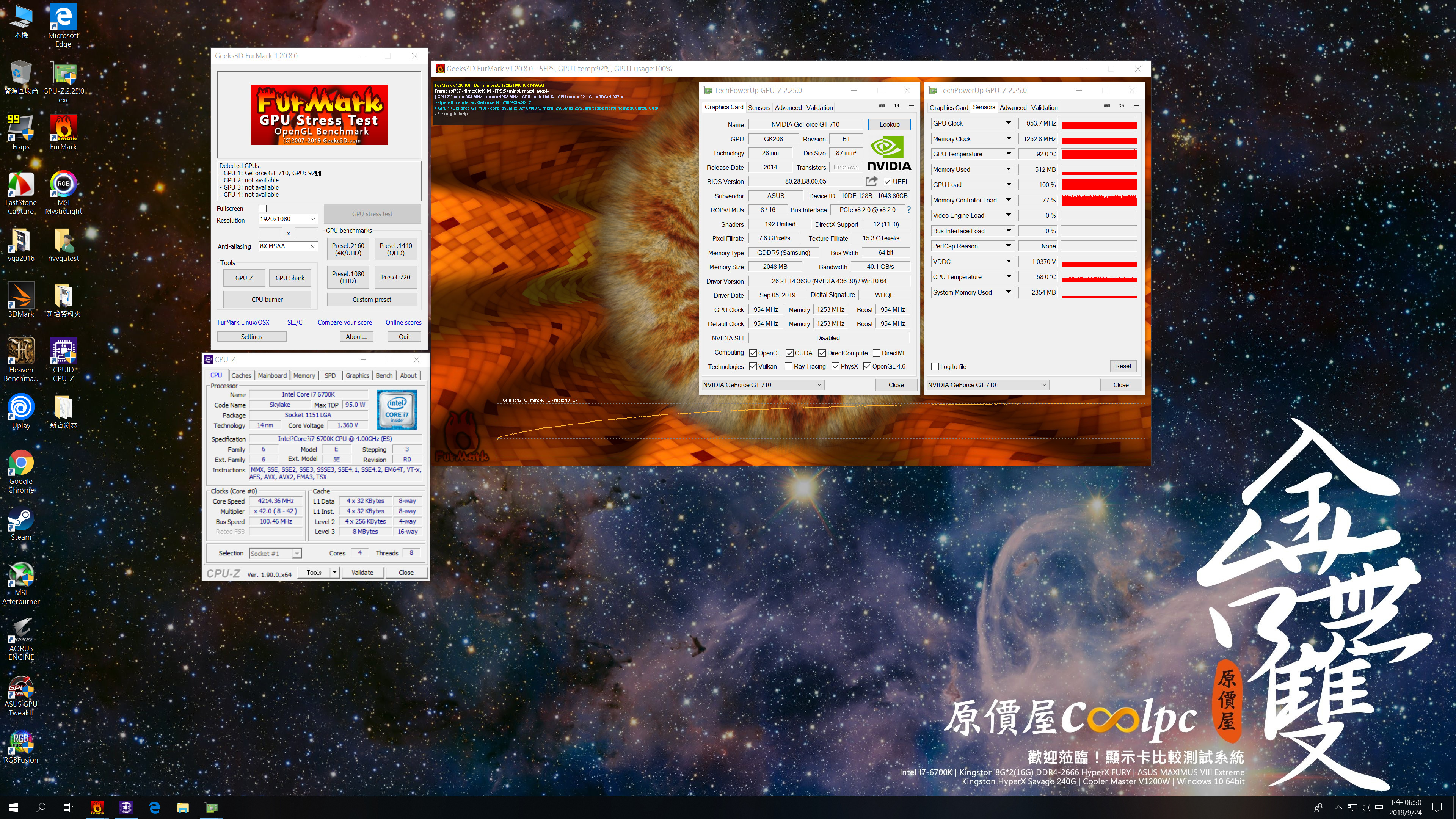Toggle the UEFI checkbox in GPU-Z
This screenshot has height=819, width=1456.
[x=887, y=182]
